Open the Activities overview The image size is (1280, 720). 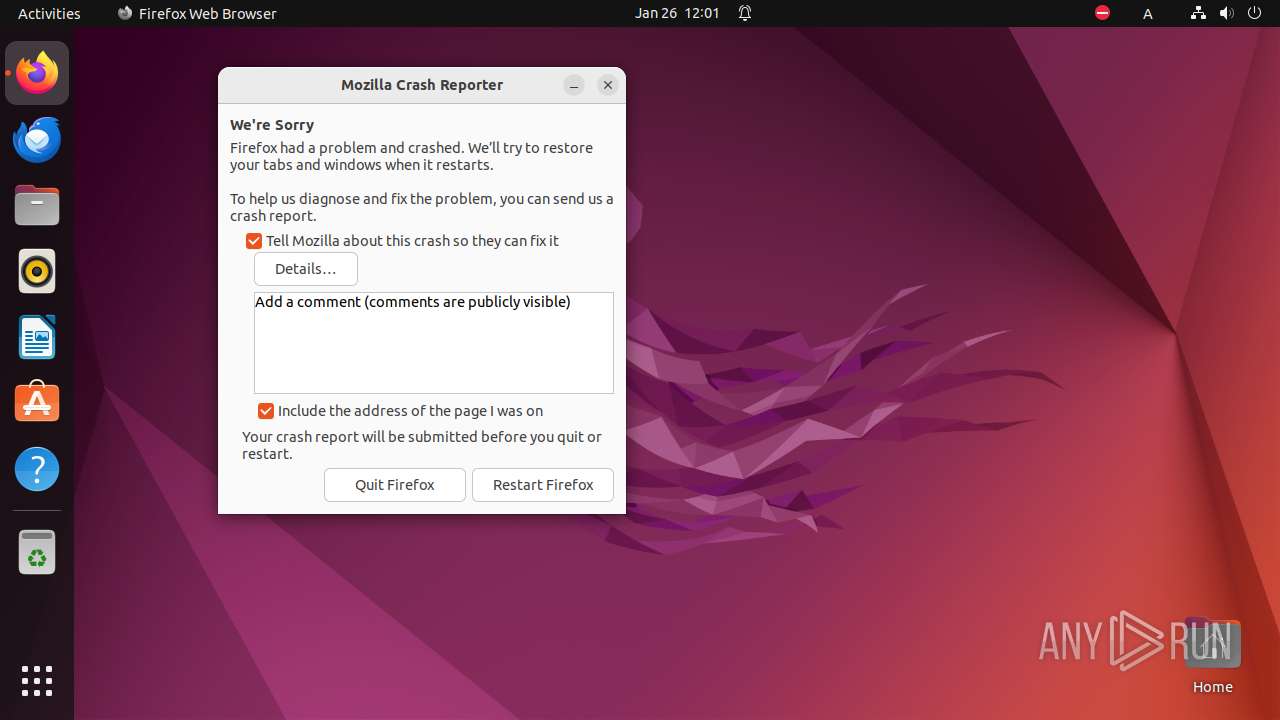(x=49, y=13)
